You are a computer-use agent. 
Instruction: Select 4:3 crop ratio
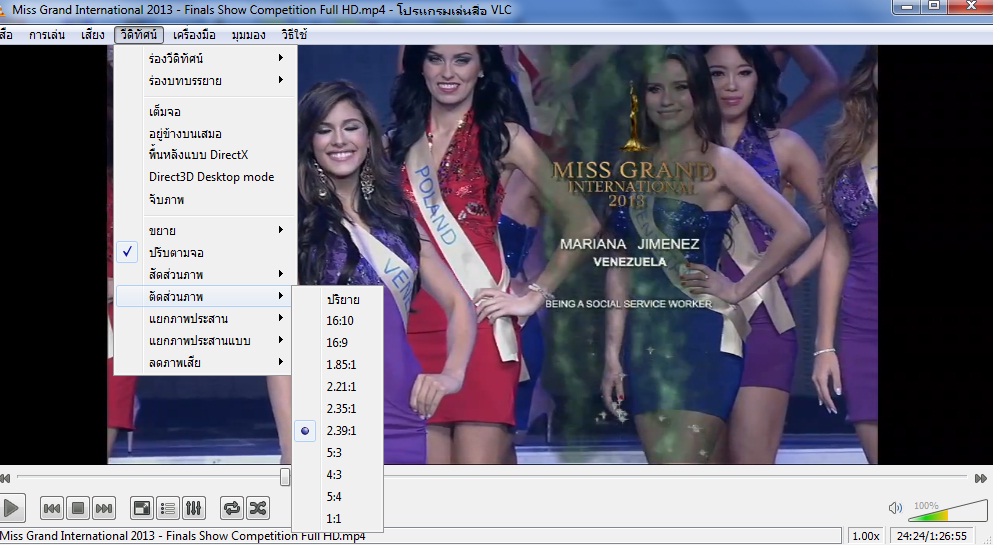[337, 475]
